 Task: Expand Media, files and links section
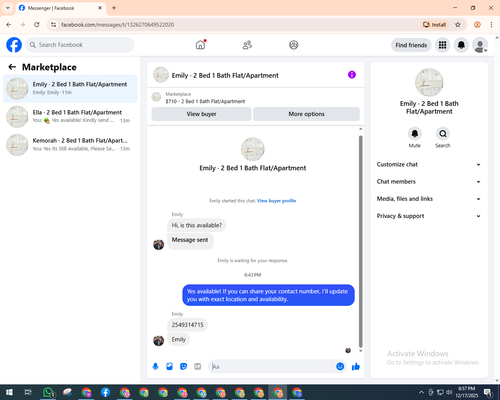pyautogui.click(x=429, y=199)
